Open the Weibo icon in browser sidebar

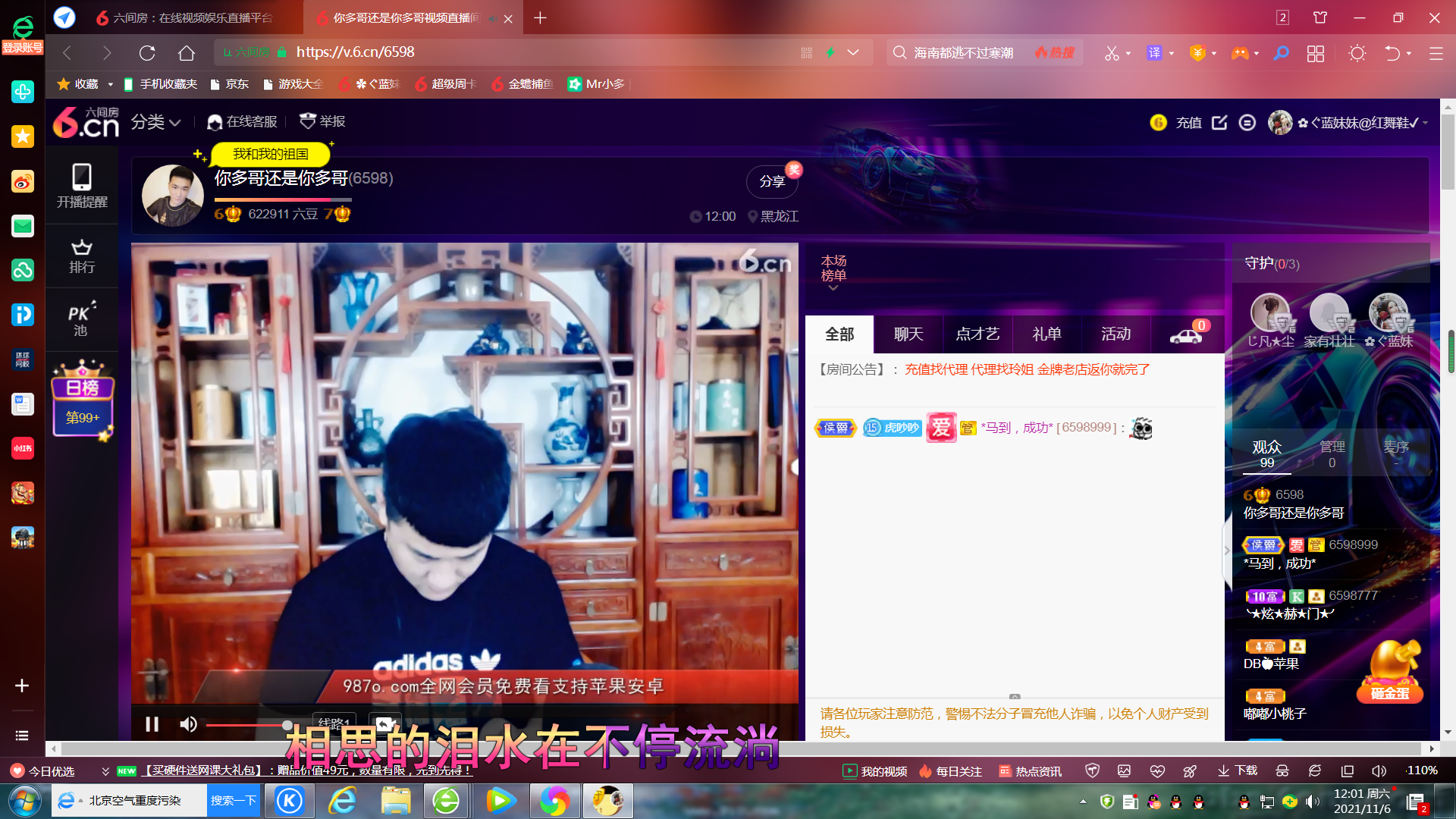coord(23,181)
